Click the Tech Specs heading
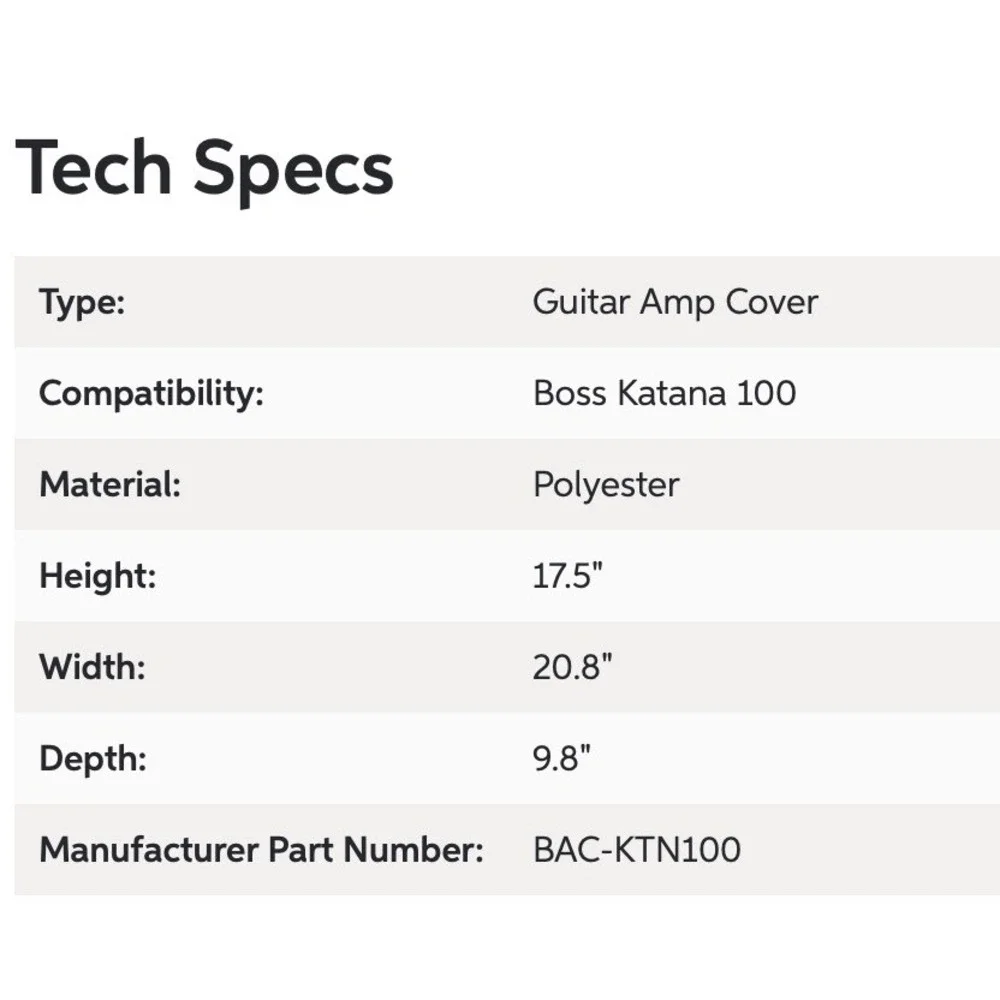This screenshot has width=1000, height=1000. [204, 170]
